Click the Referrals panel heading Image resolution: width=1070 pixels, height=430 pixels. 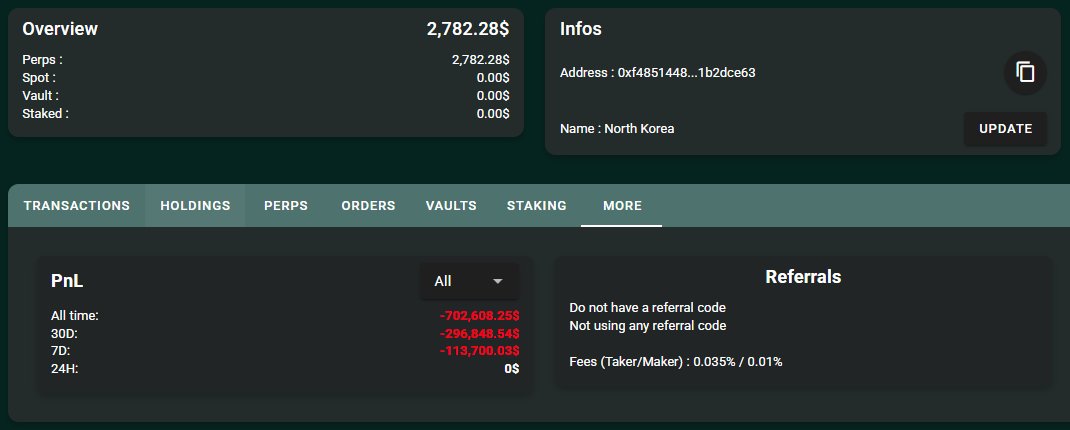pos(803,276)
